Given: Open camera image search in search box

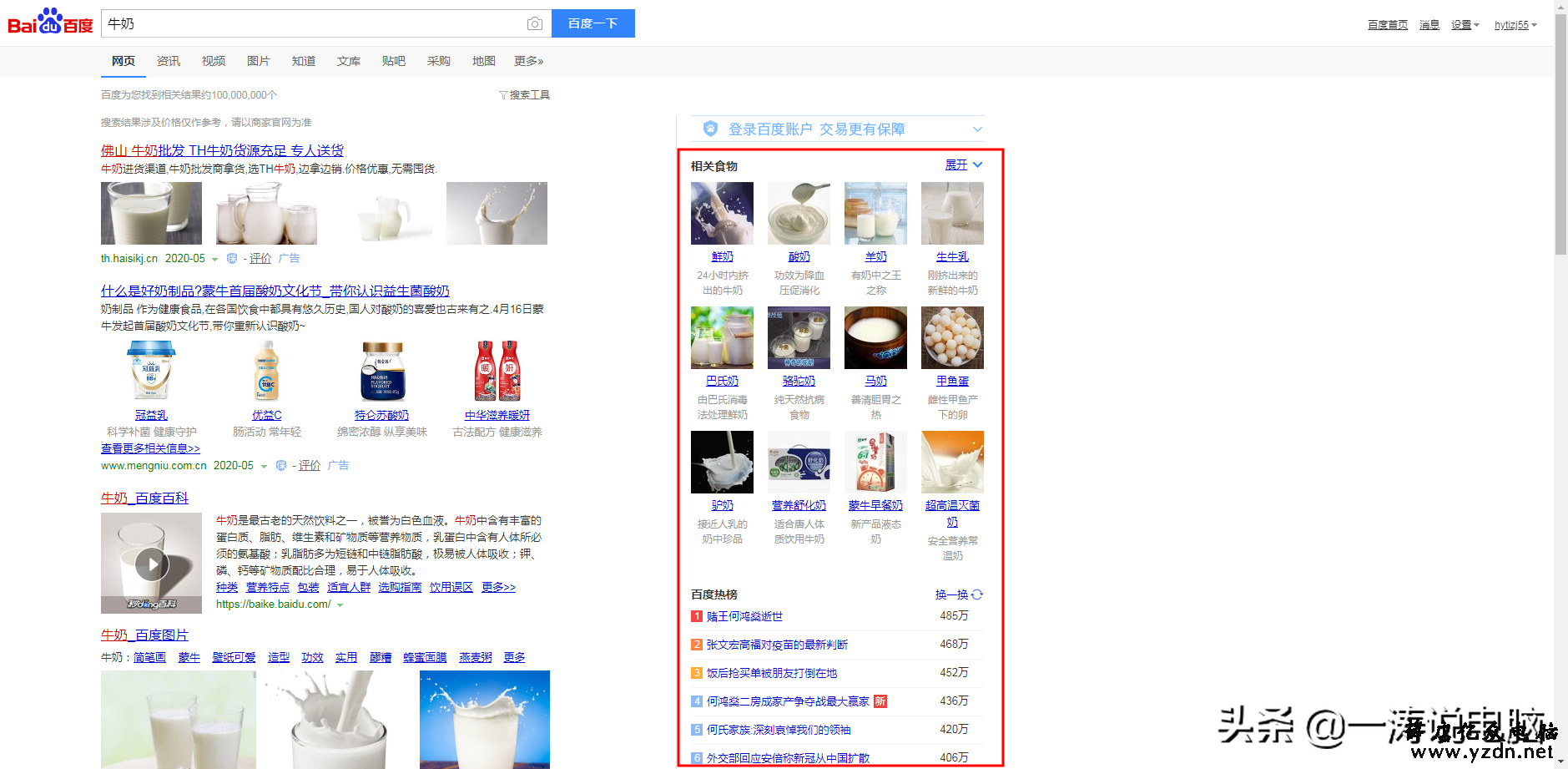Looking at the screenshot, I should pos(535,24).
